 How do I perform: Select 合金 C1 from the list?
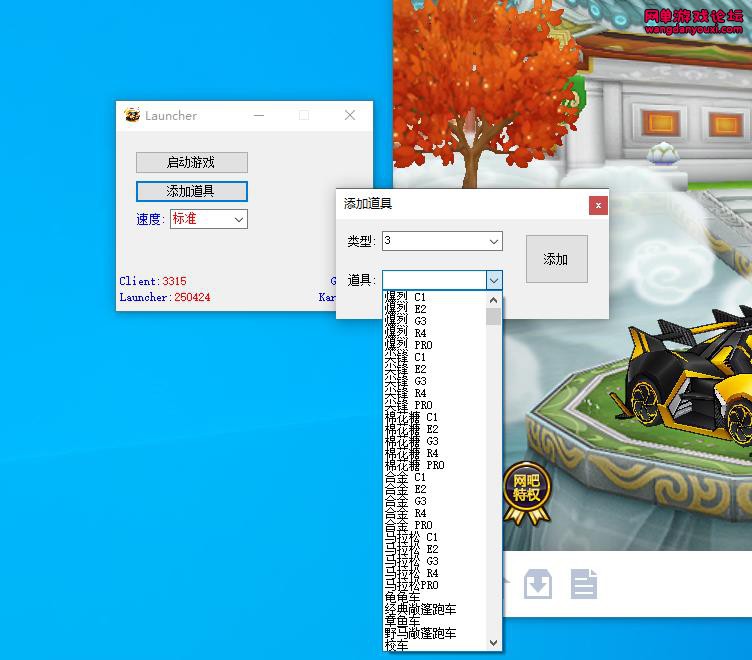pyautogui.click(x=435, y=477)
